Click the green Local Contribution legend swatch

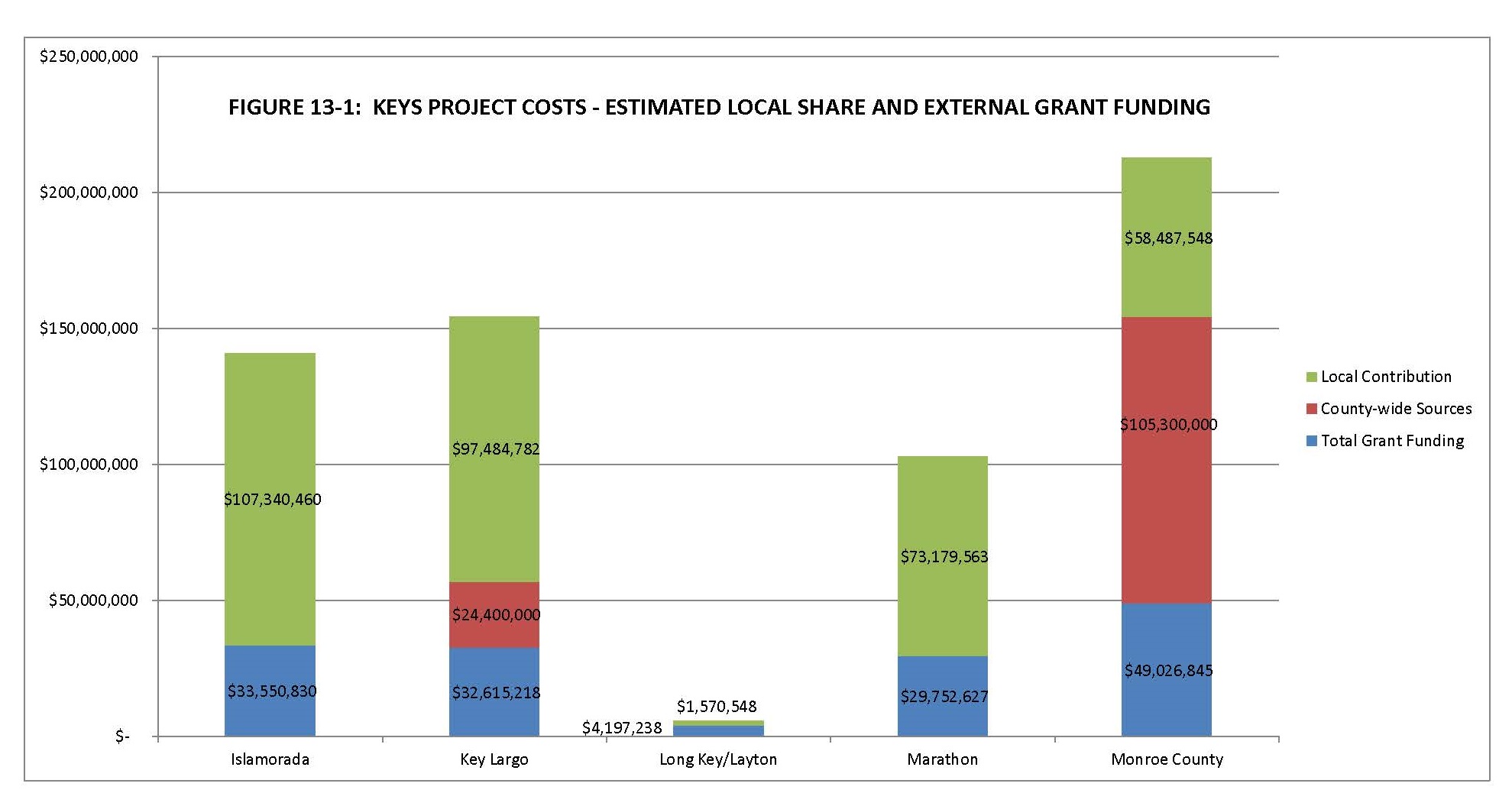(1311, 377)
